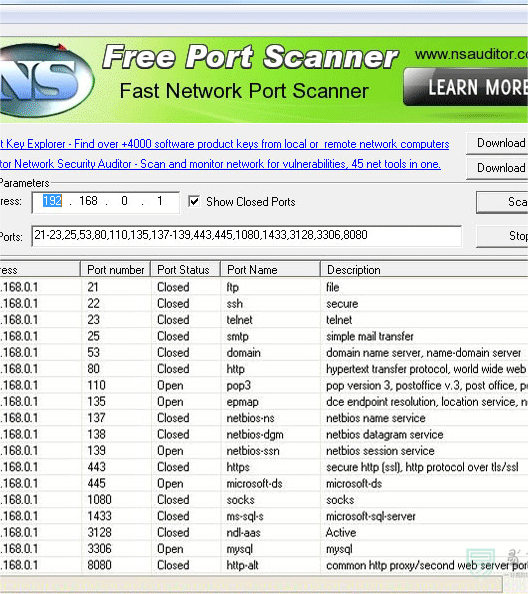Select the microsoft-ds port name cell

click(254, 483)
